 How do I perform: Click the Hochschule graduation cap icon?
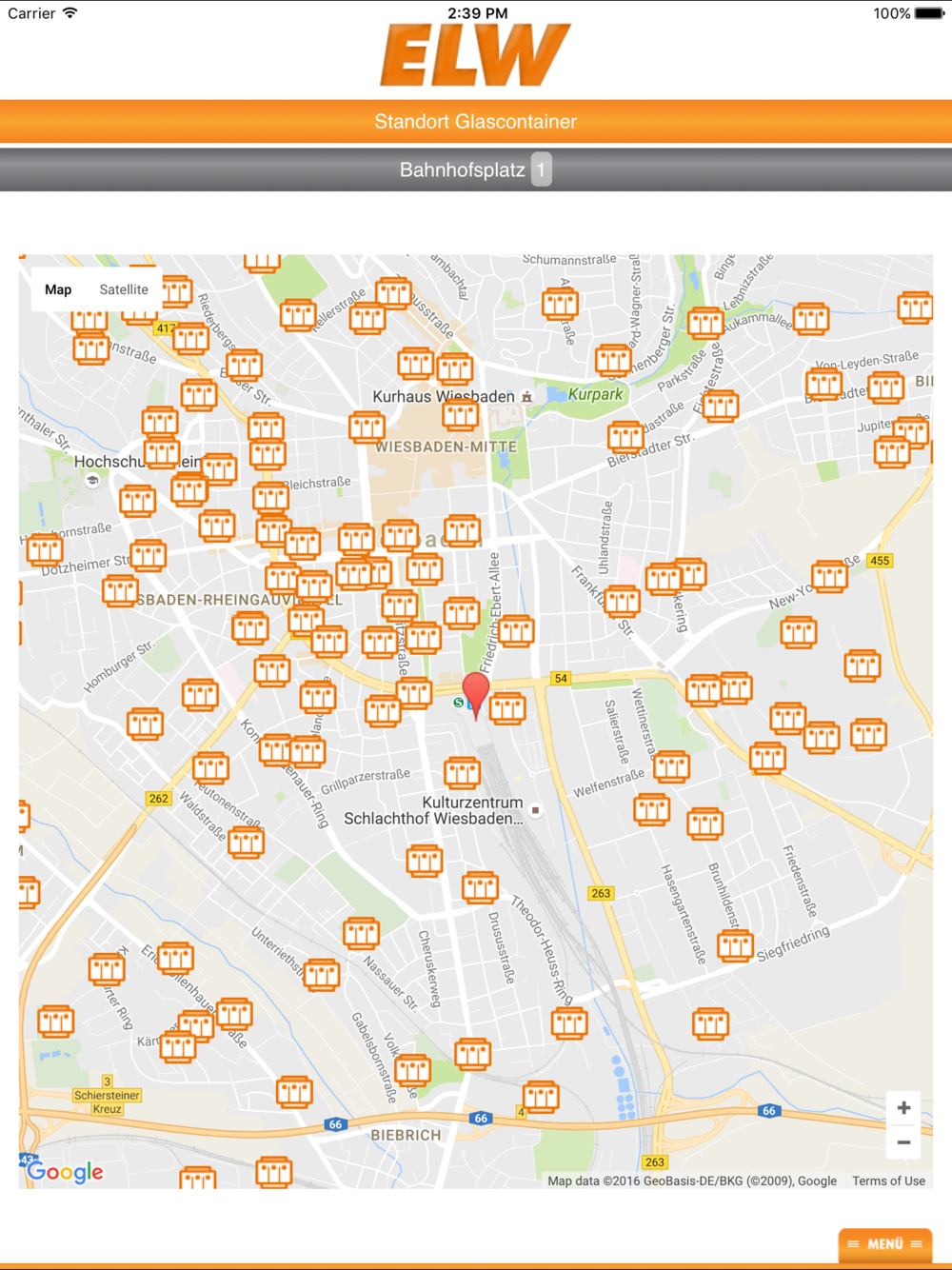(92, 481)
